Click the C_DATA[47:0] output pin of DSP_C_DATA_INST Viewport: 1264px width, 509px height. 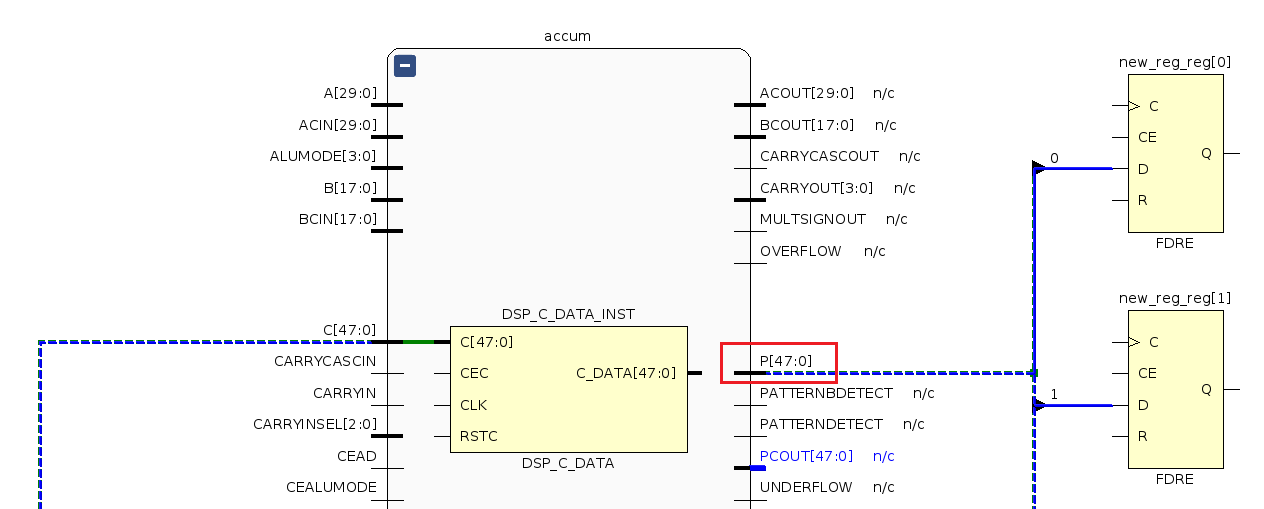click(x=626, y=373)
